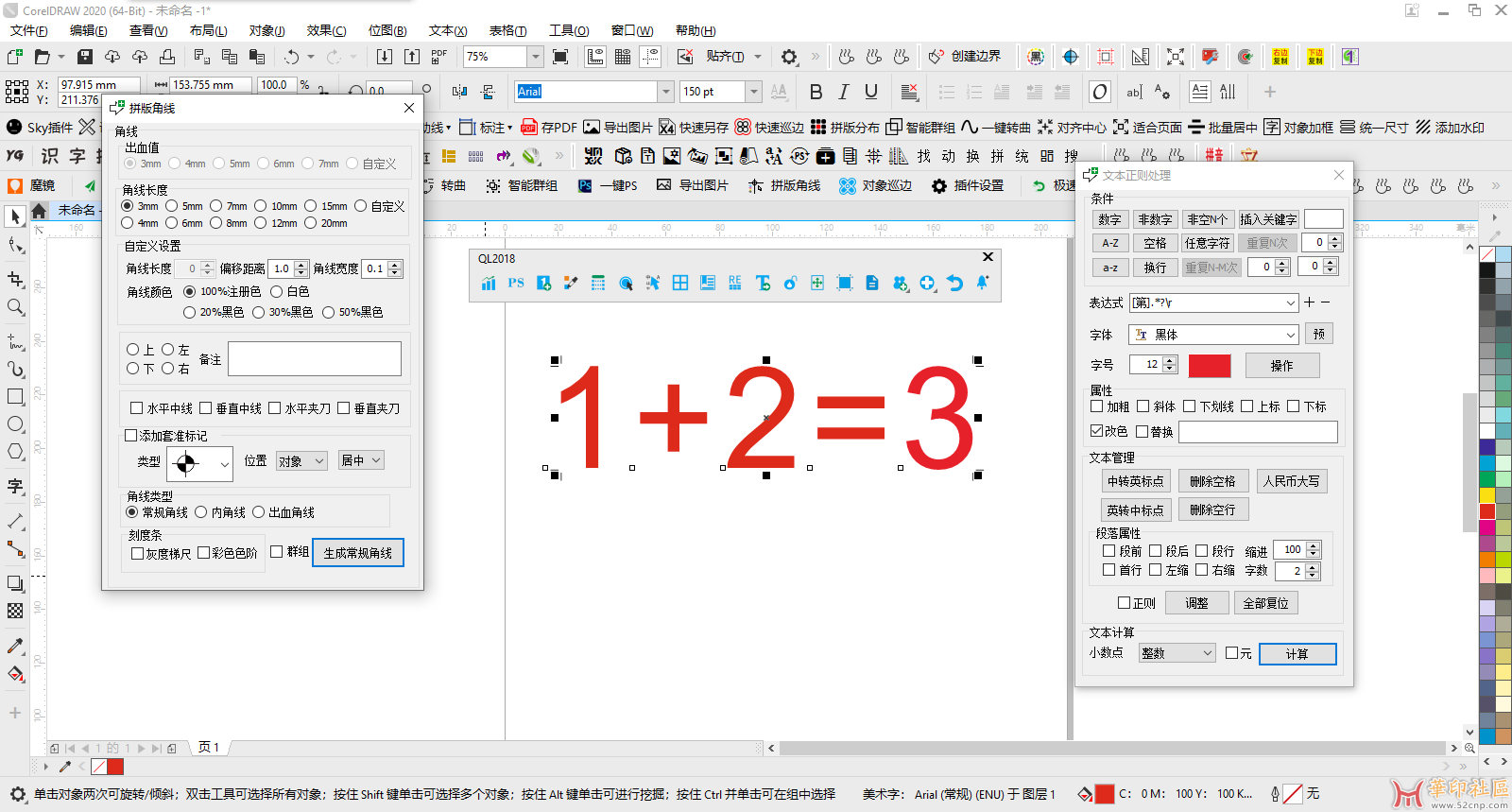Open the 位图(B) menu
1512x812 pixels.
coord(387,30)
